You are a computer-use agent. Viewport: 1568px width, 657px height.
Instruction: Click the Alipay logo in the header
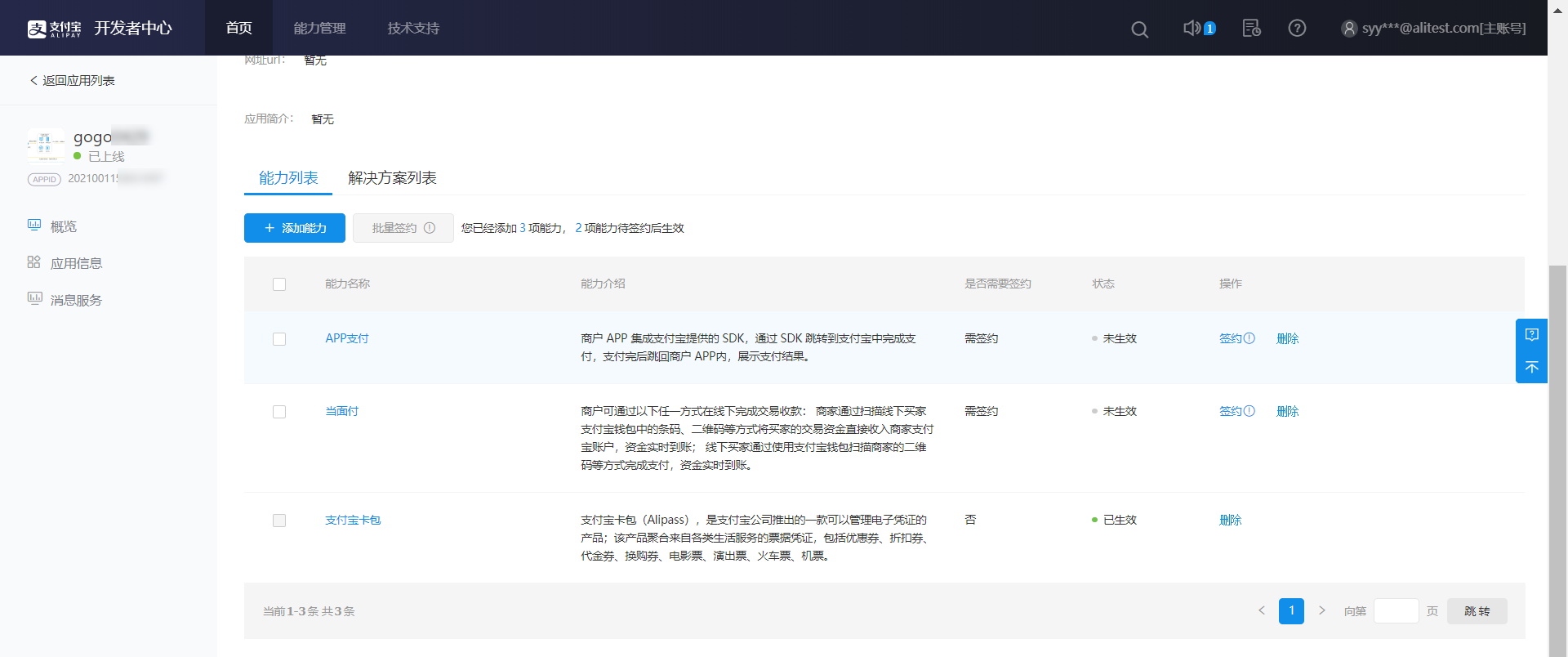pos(54,29)
